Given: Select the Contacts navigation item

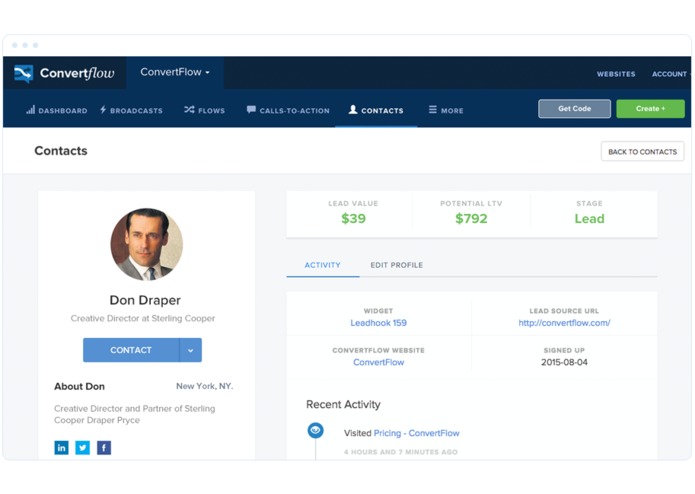Looking at the screenshot, I should click(376, 110).
